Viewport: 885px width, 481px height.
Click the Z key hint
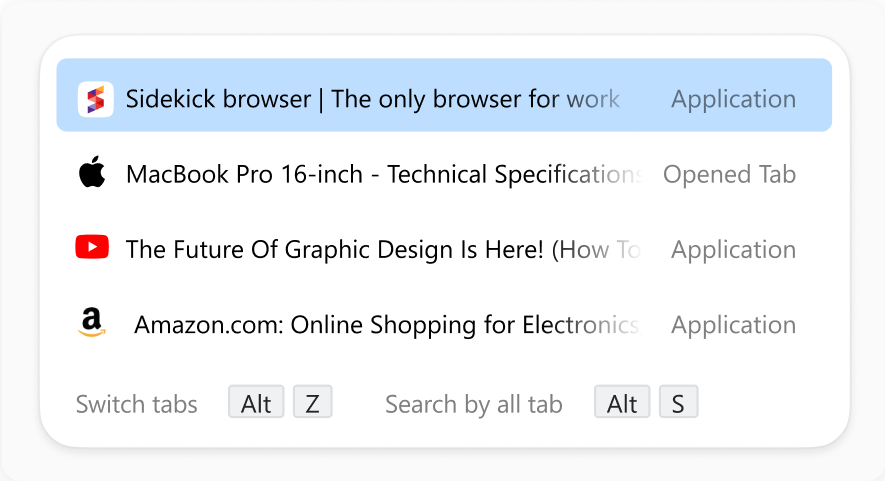point(313,402)
